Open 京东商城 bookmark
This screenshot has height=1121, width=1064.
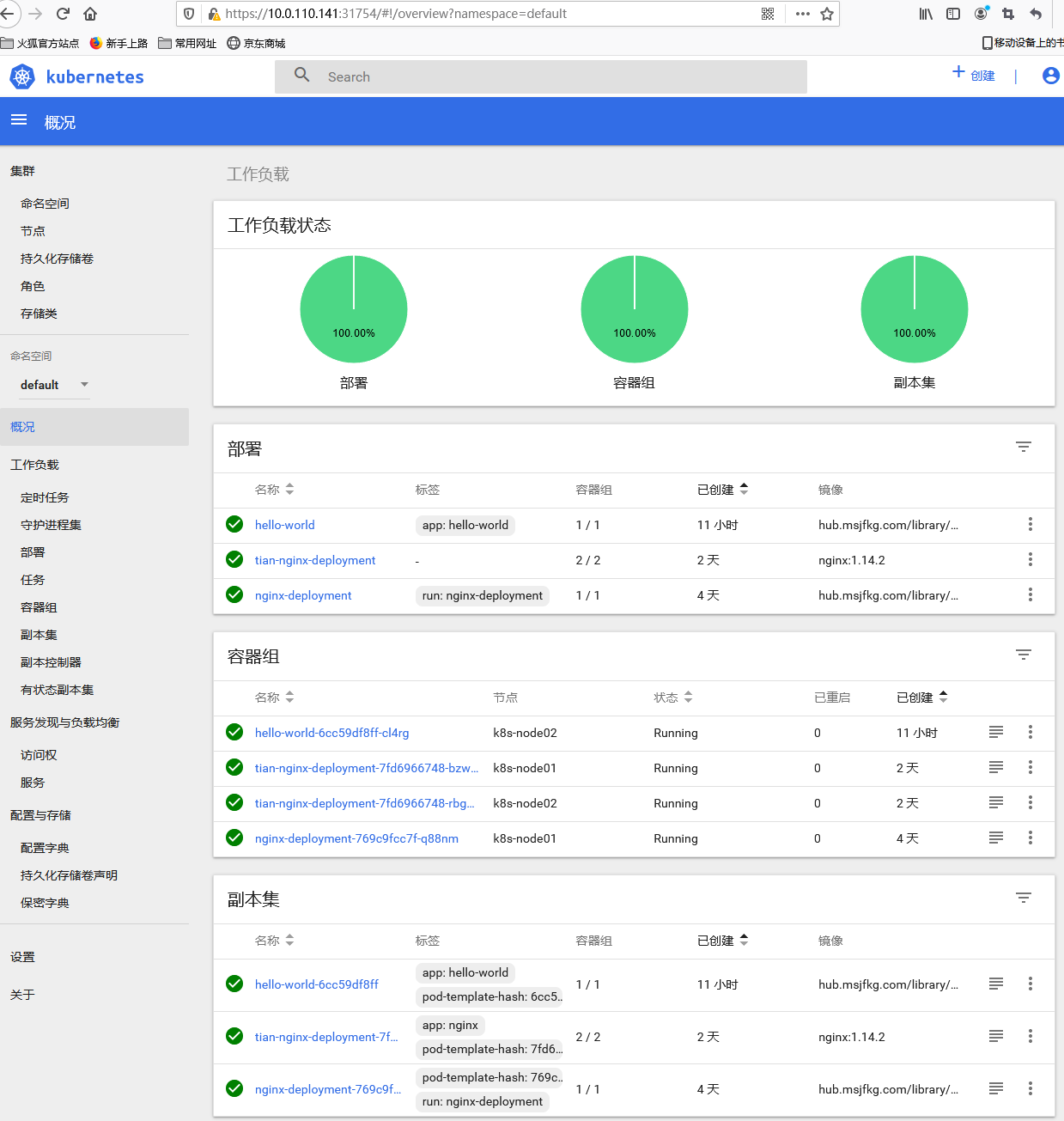click(x=256, y=43)
